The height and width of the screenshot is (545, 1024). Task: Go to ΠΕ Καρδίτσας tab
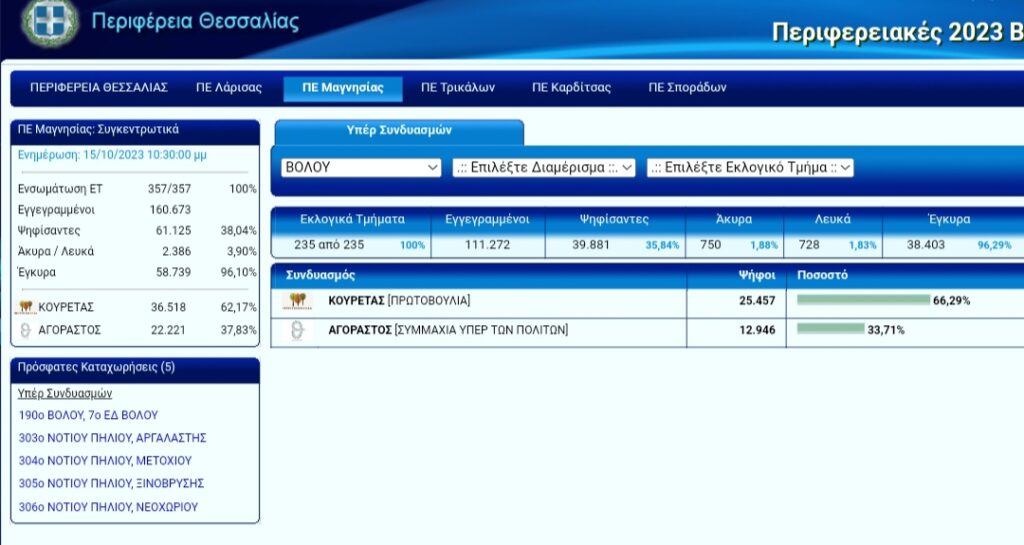point(571,88)
